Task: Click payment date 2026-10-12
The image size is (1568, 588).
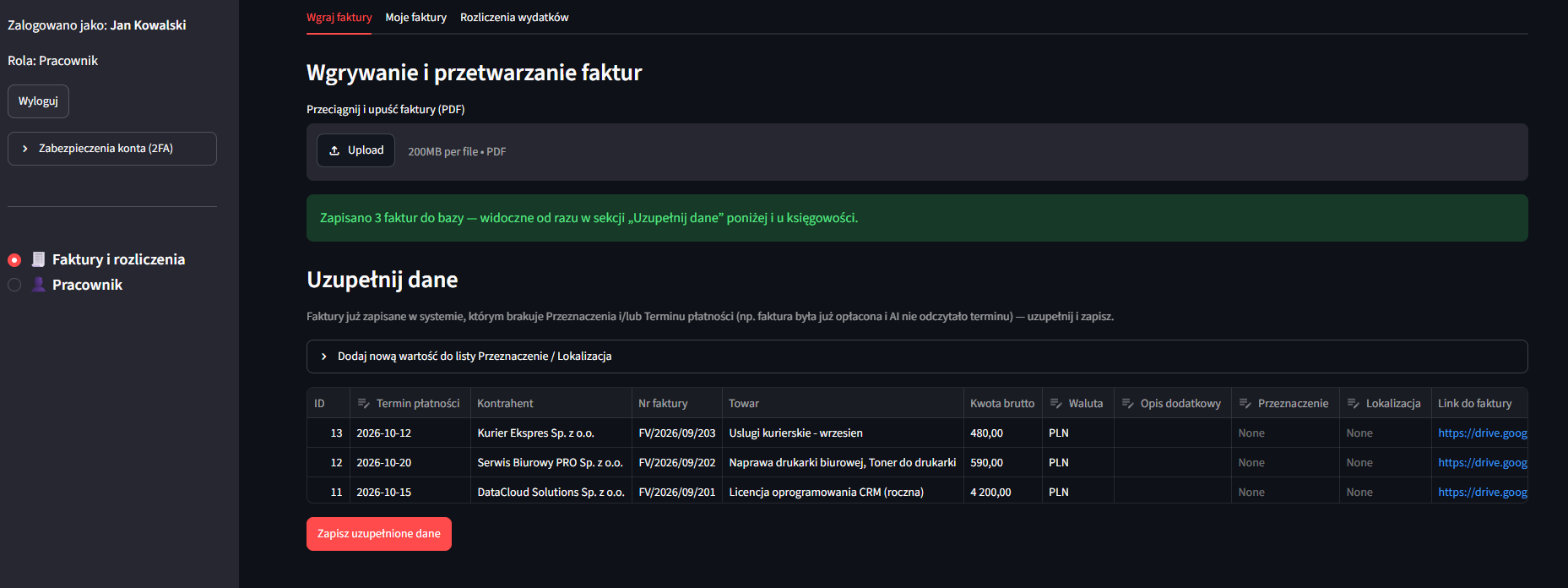Action: 383,433
